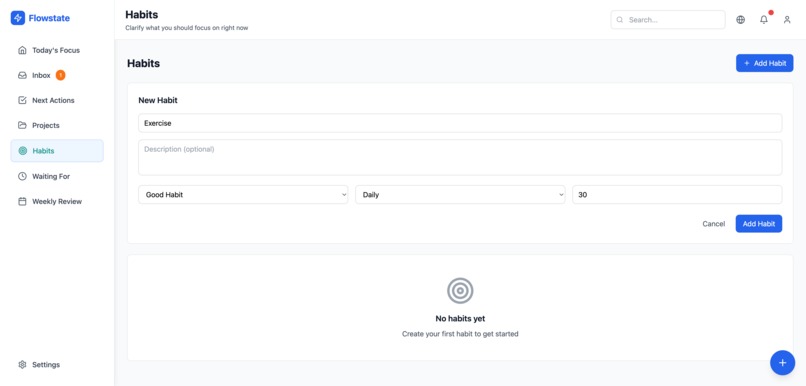
Task: Open the Good Habit type dropdown
Action: point(243,195)
